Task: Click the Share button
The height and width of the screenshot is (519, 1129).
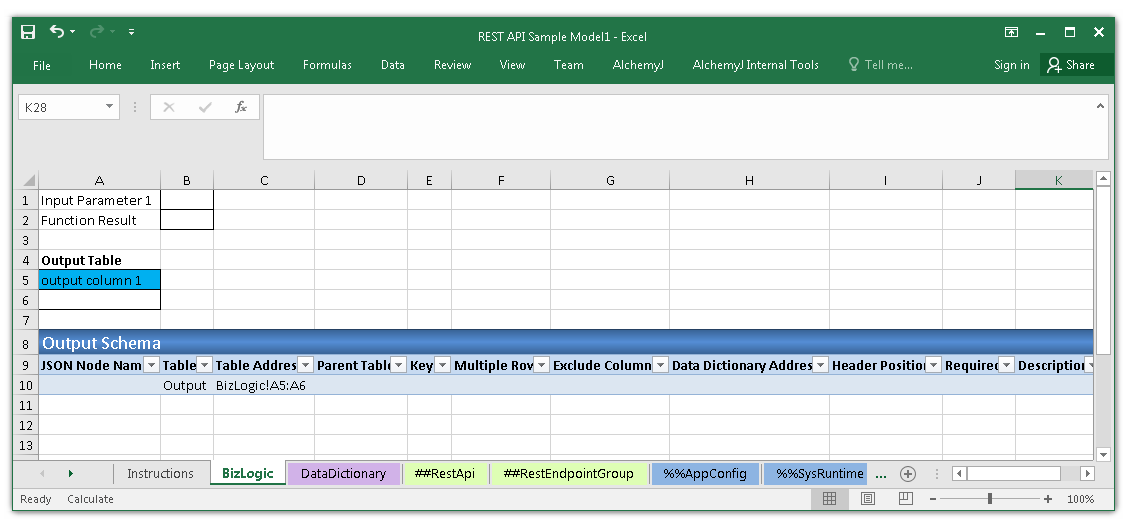Action: pos(1070,65)
